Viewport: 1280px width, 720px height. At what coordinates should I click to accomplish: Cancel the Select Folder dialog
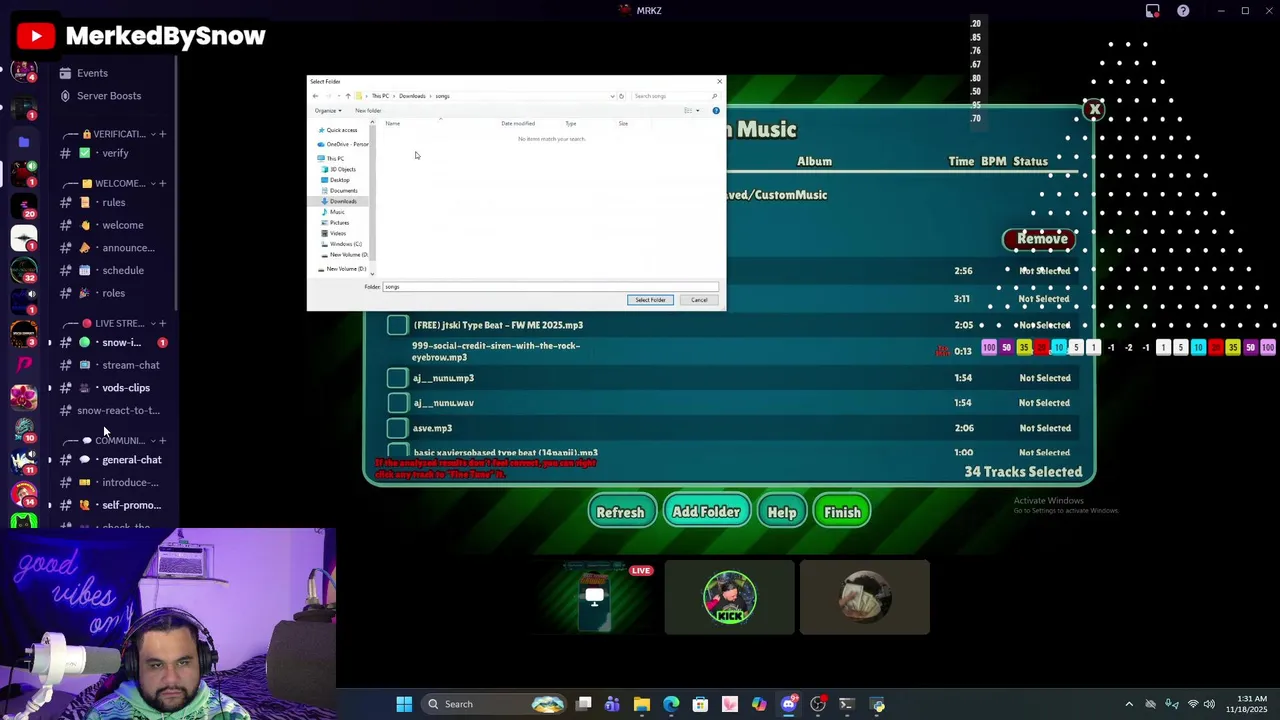click(x=699, y=300)
